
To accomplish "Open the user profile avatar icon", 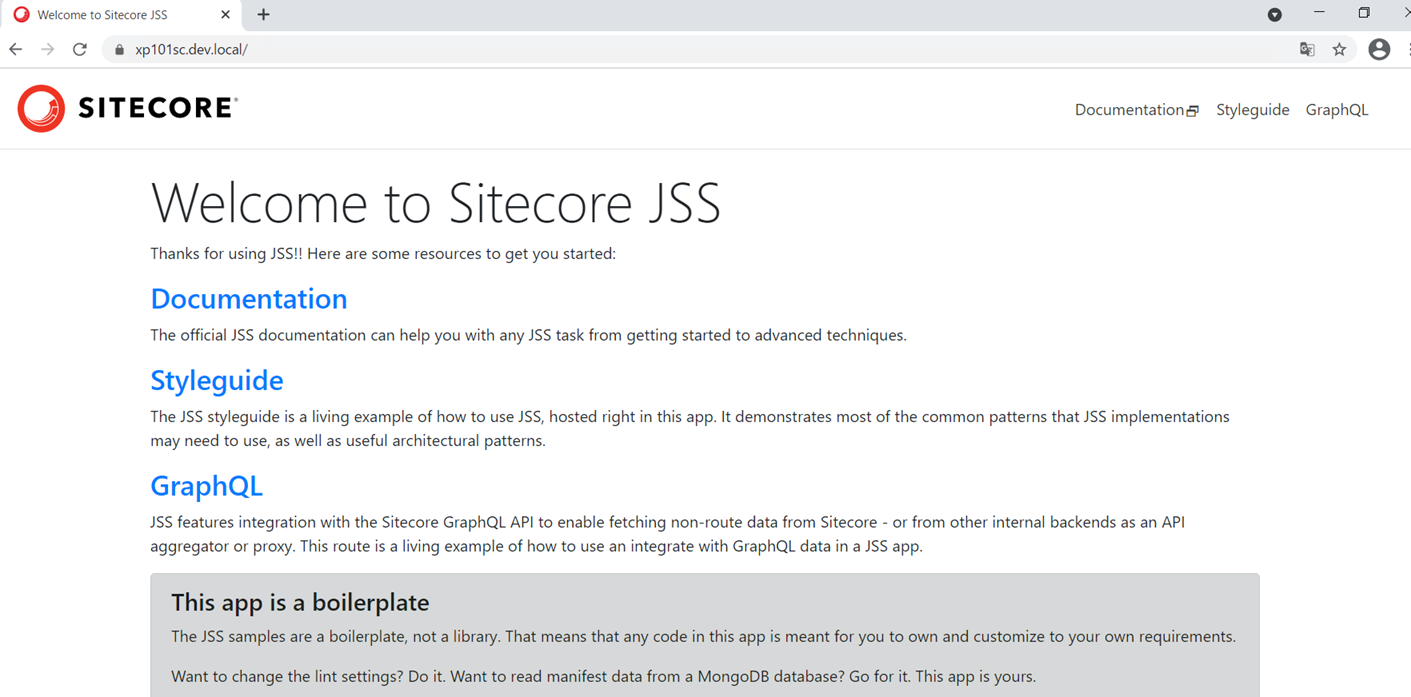I will pyautogui.click(x=1379, y=49).
